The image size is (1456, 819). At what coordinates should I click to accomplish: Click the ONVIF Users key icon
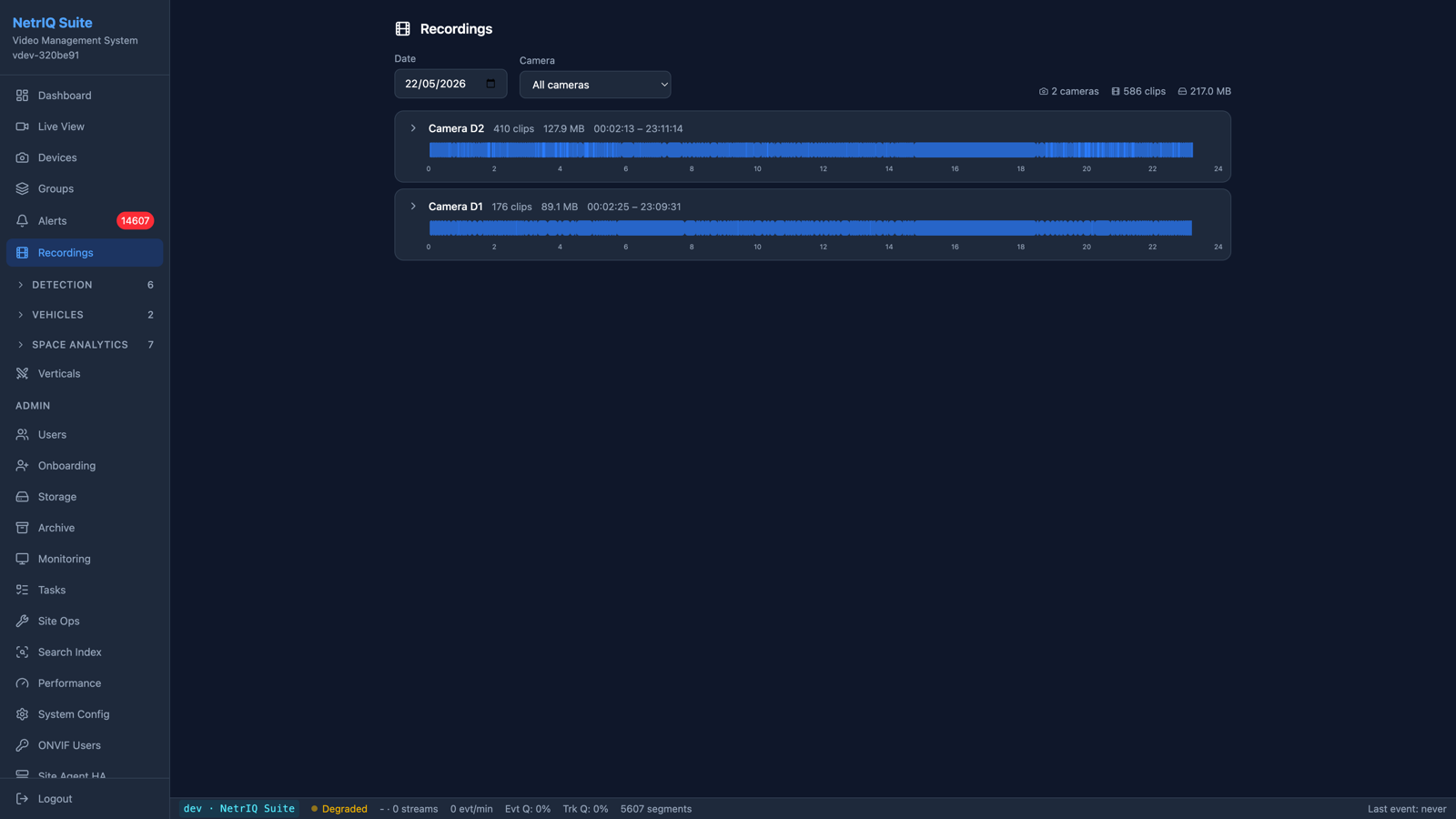tap(22, 745)
